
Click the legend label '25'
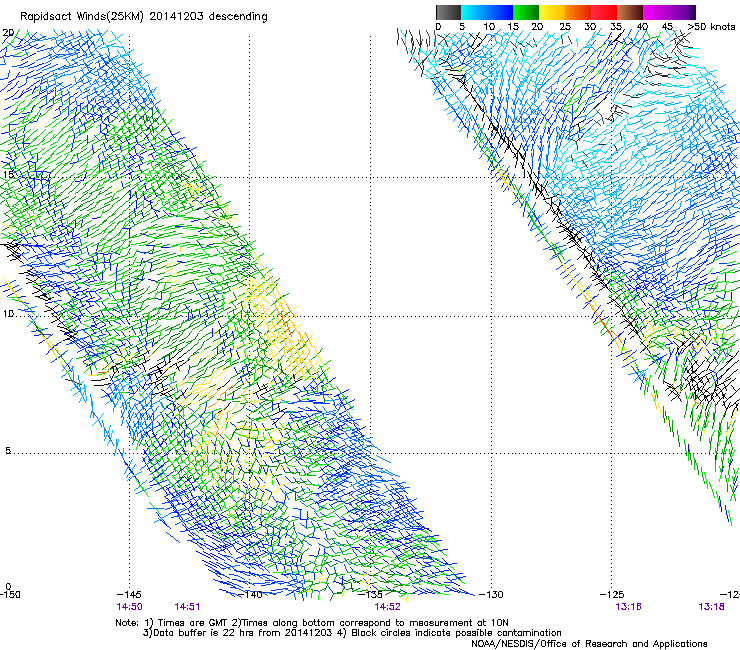[564, 26]
